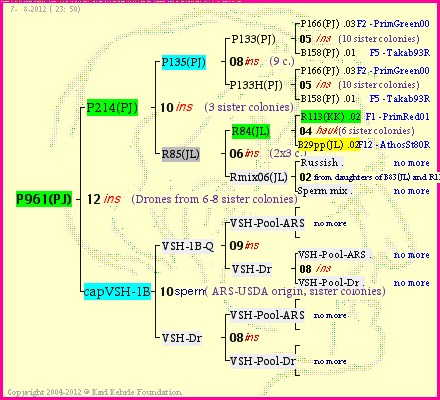Click the '08 ins (9 c.)' line

(262, 61)
